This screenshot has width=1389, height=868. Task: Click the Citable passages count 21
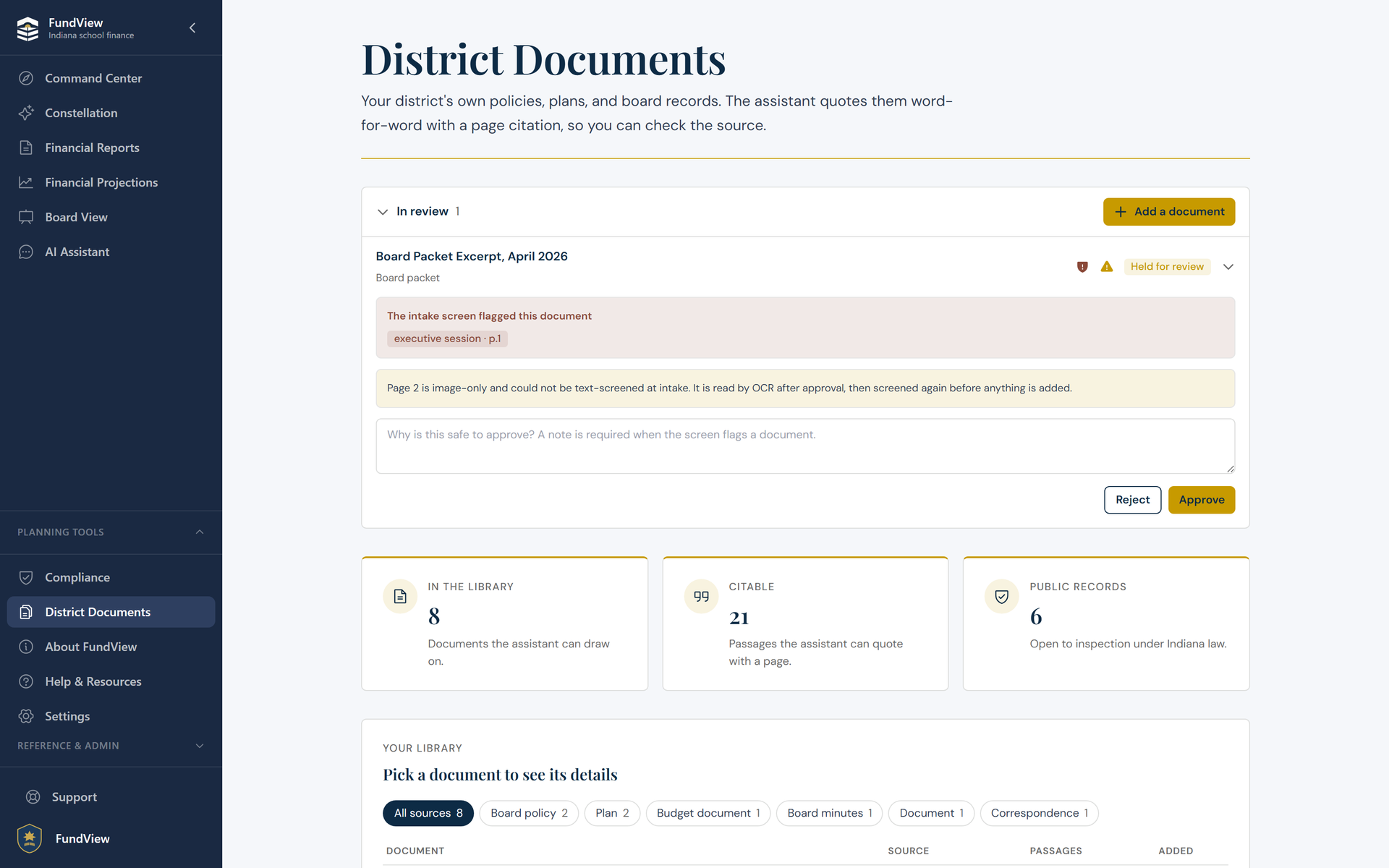739,618
